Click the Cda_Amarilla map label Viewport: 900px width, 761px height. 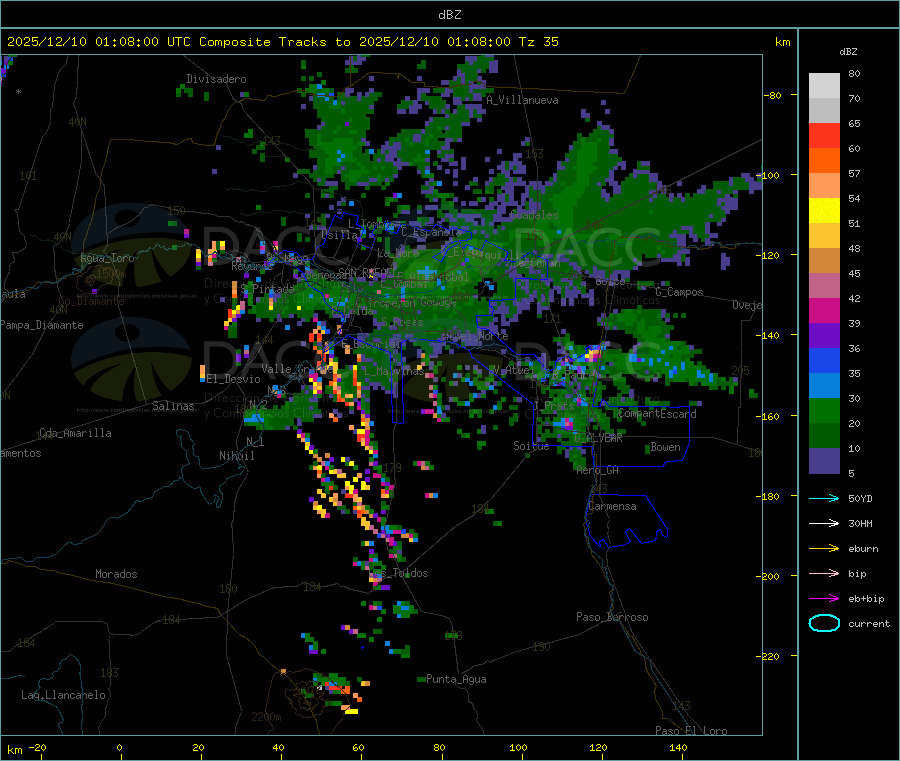[x=75, y=433]
